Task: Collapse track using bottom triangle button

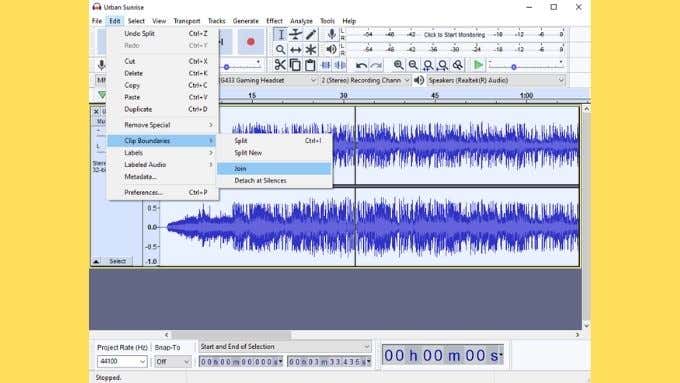Action: pyautogui.click(x=96, y=261)
